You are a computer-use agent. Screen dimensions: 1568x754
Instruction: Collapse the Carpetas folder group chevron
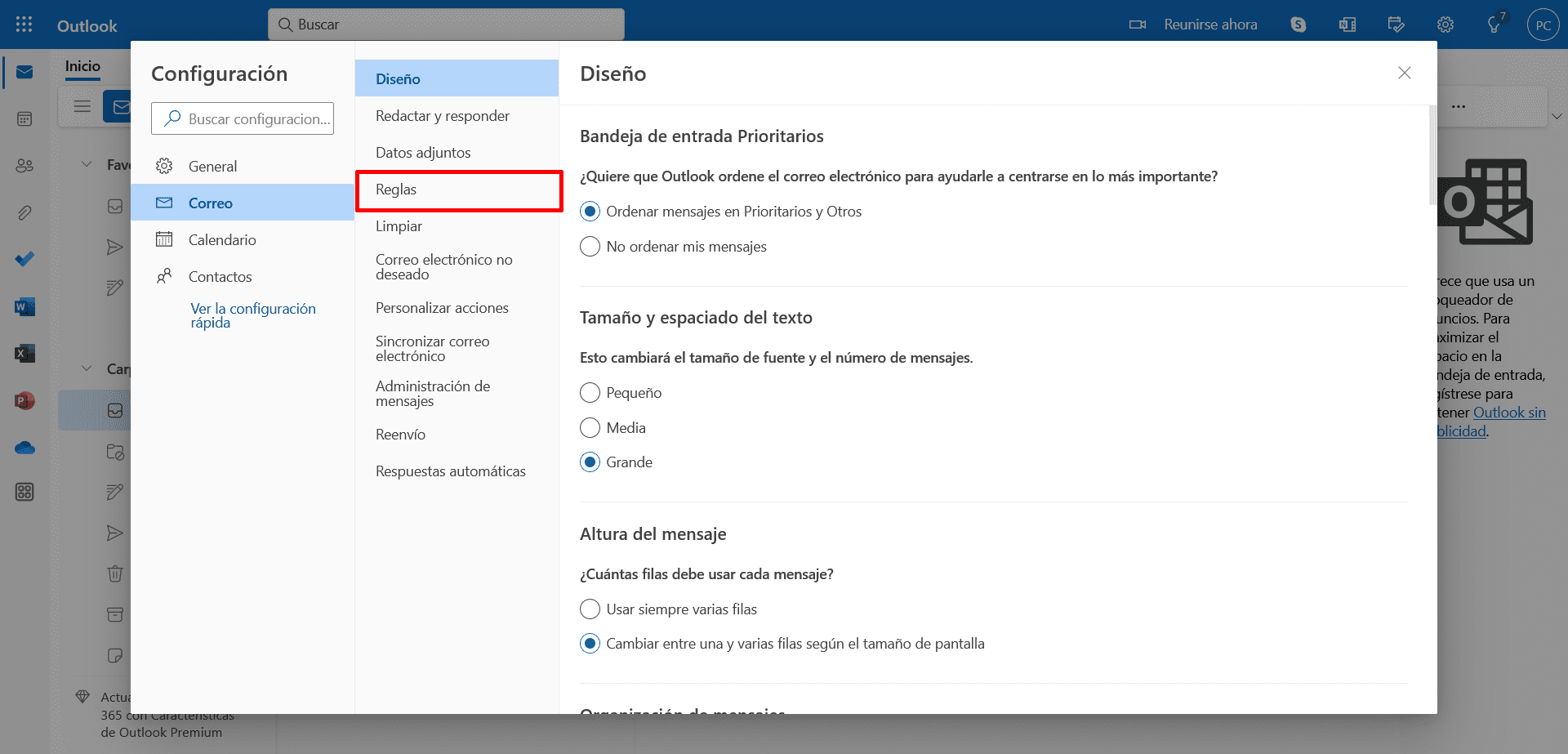87,368
